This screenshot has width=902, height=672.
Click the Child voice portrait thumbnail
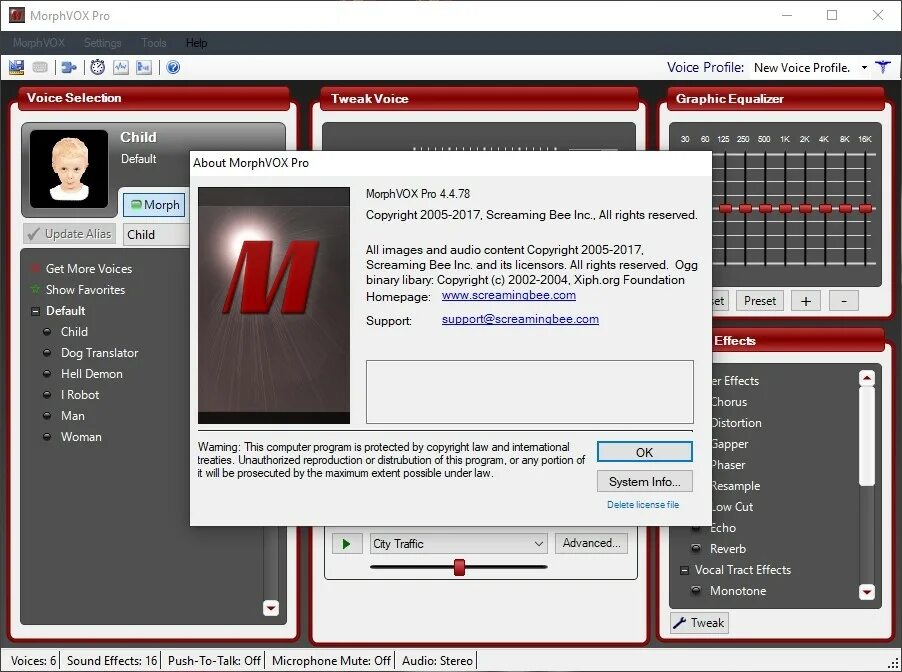point(69,169)
